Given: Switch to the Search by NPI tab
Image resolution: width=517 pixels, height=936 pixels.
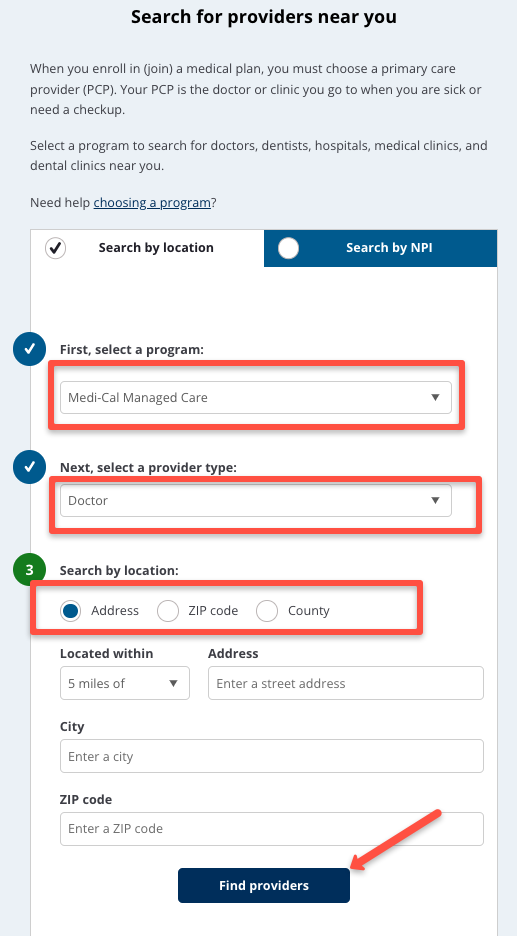Looking at the screenshot, I should [380, 248].
